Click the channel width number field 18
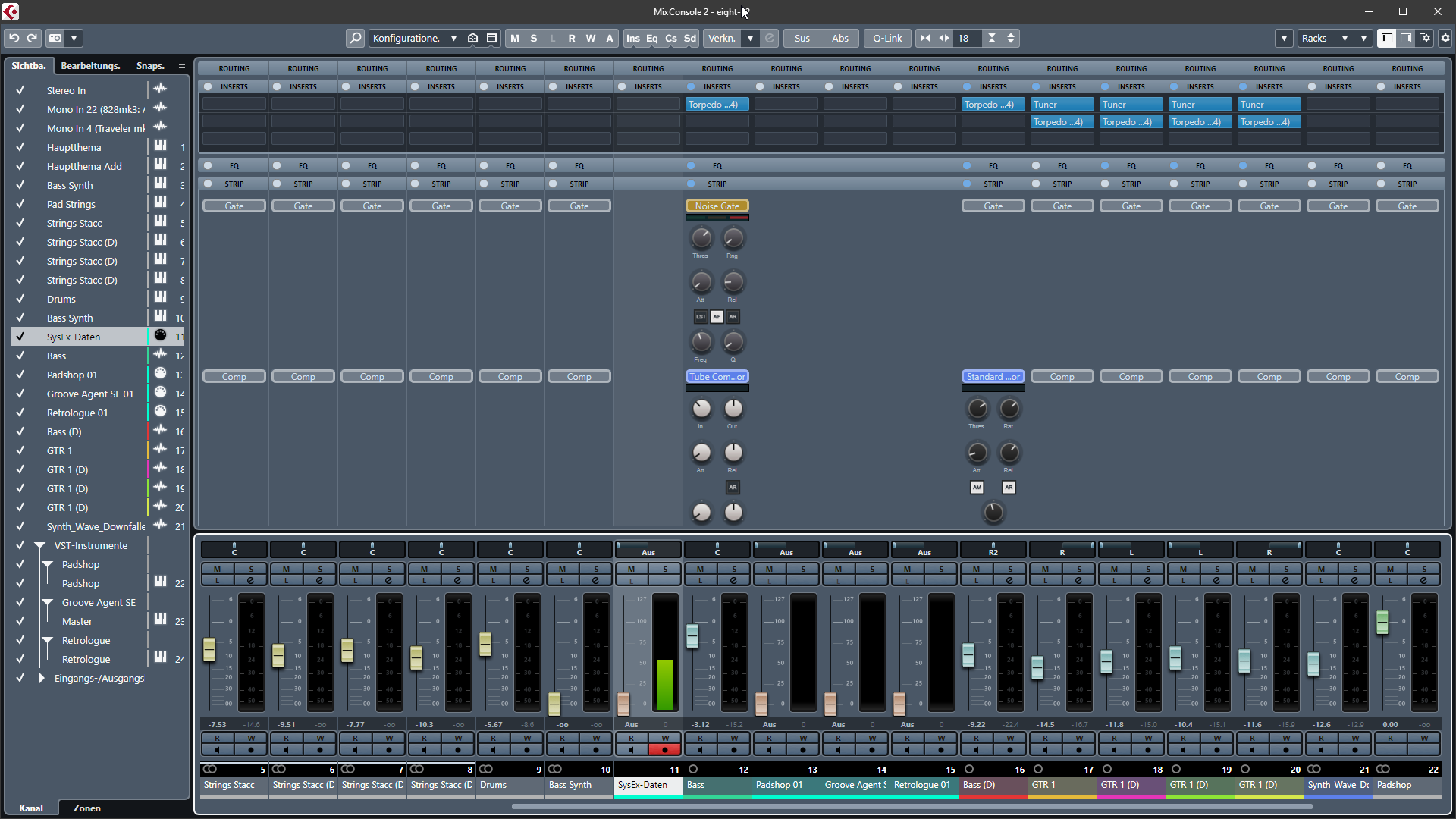This screenshot has height=819, width=1456. pyautogui.click(x=965, y=38)
